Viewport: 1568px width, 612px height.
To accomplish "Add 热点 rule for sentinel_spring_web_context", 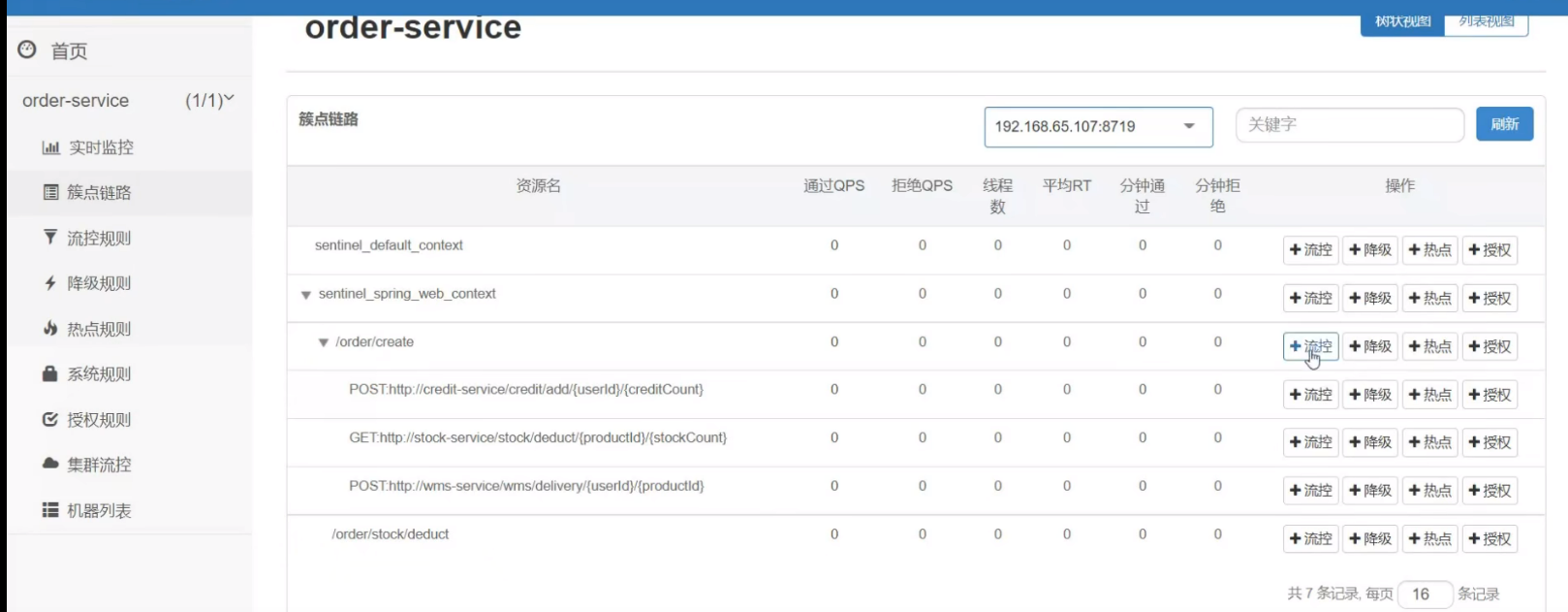I will tap(1429, 299).
